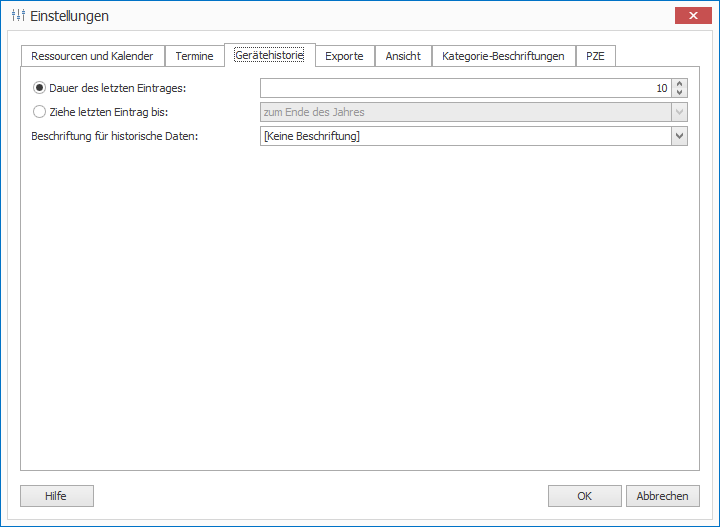Click into the duration number input field

pos(460,88)
